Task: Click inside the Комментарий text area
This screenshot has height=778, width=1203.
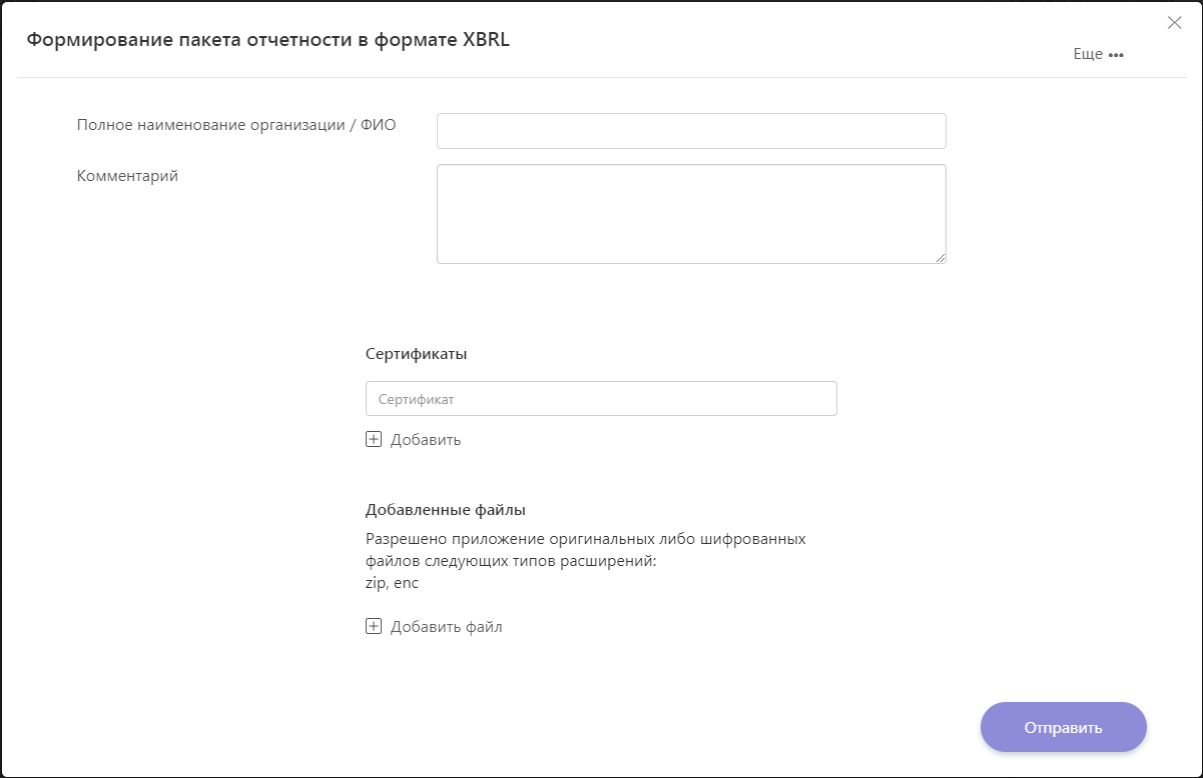Action: [x=691, y=214]
